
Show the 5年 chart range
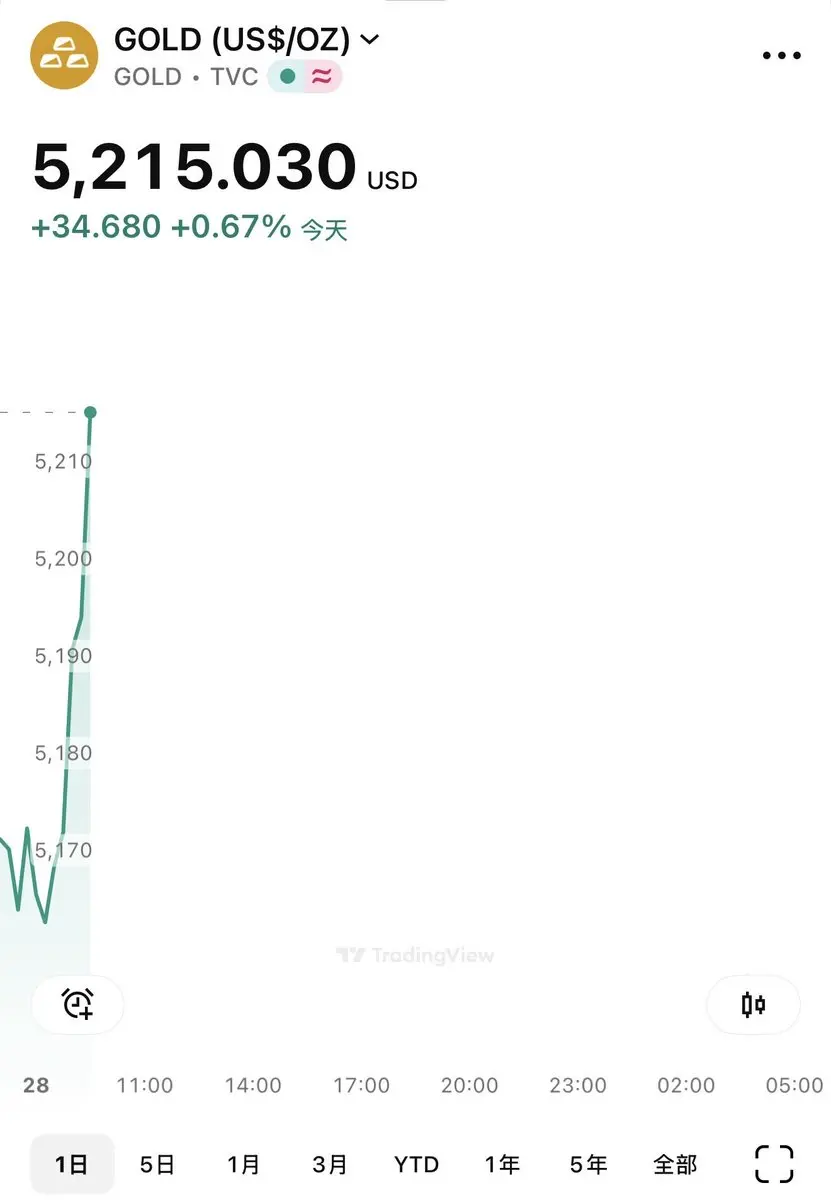click(x=588, y=1164)
